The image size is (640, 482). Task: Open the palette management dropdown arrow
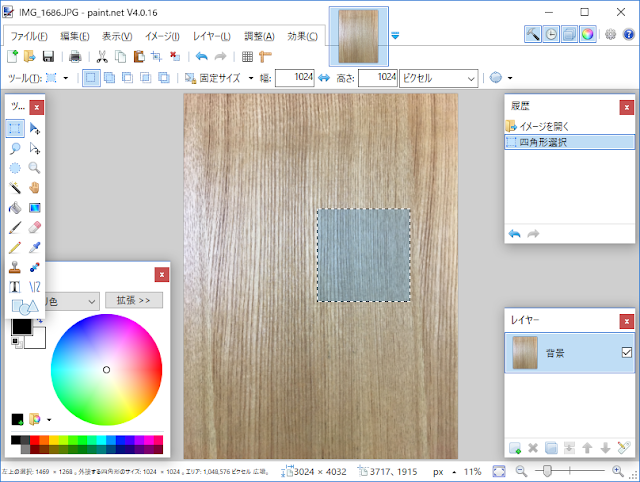(49, 420)
